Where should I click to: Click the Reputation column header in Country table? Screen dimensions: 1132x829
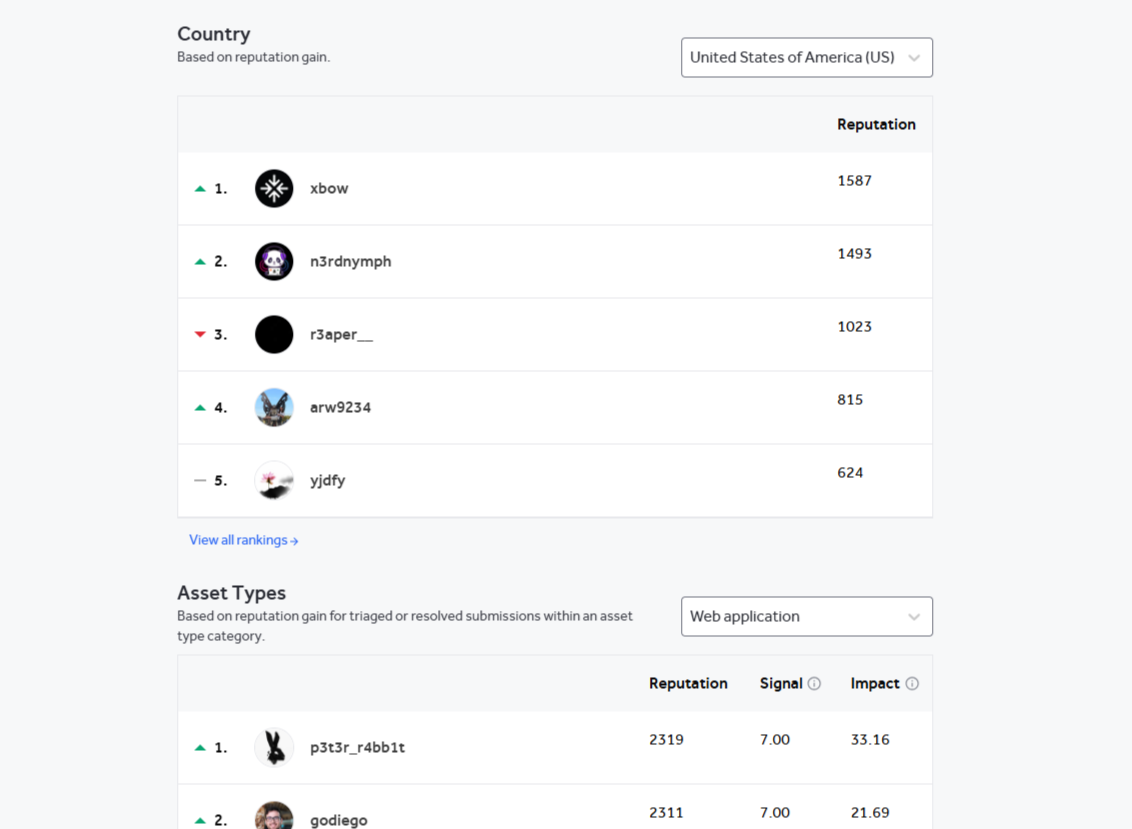(876, 124)
